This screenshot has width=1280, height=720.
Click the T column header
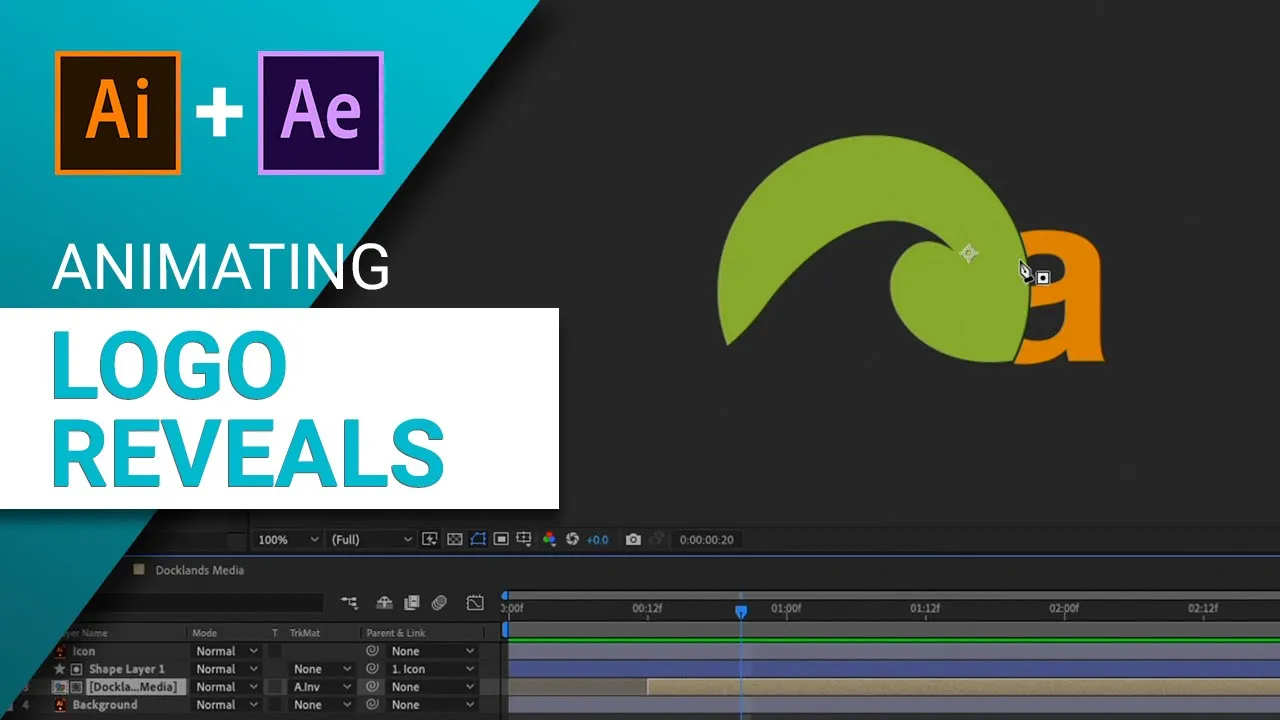pos(275,633)
